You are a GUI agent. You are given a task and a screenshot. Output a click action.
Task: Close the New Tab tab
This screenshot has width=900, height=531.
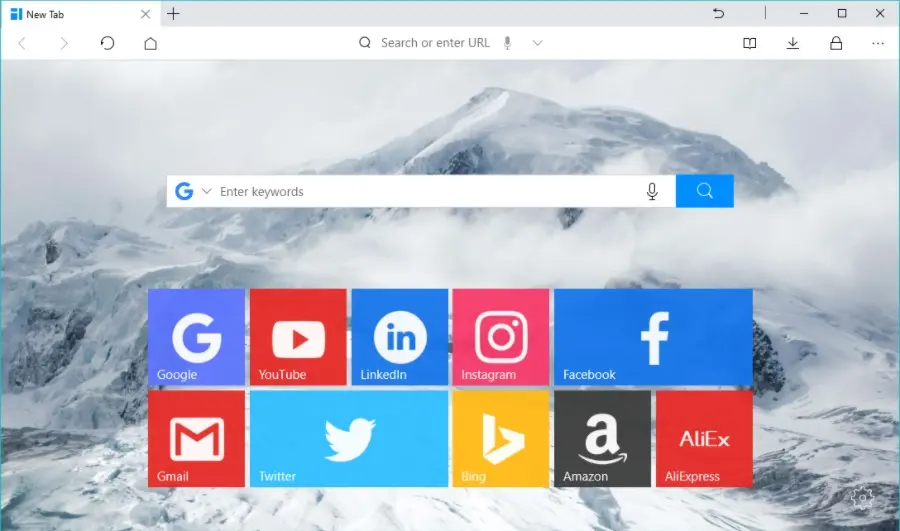tap(145, 14)
